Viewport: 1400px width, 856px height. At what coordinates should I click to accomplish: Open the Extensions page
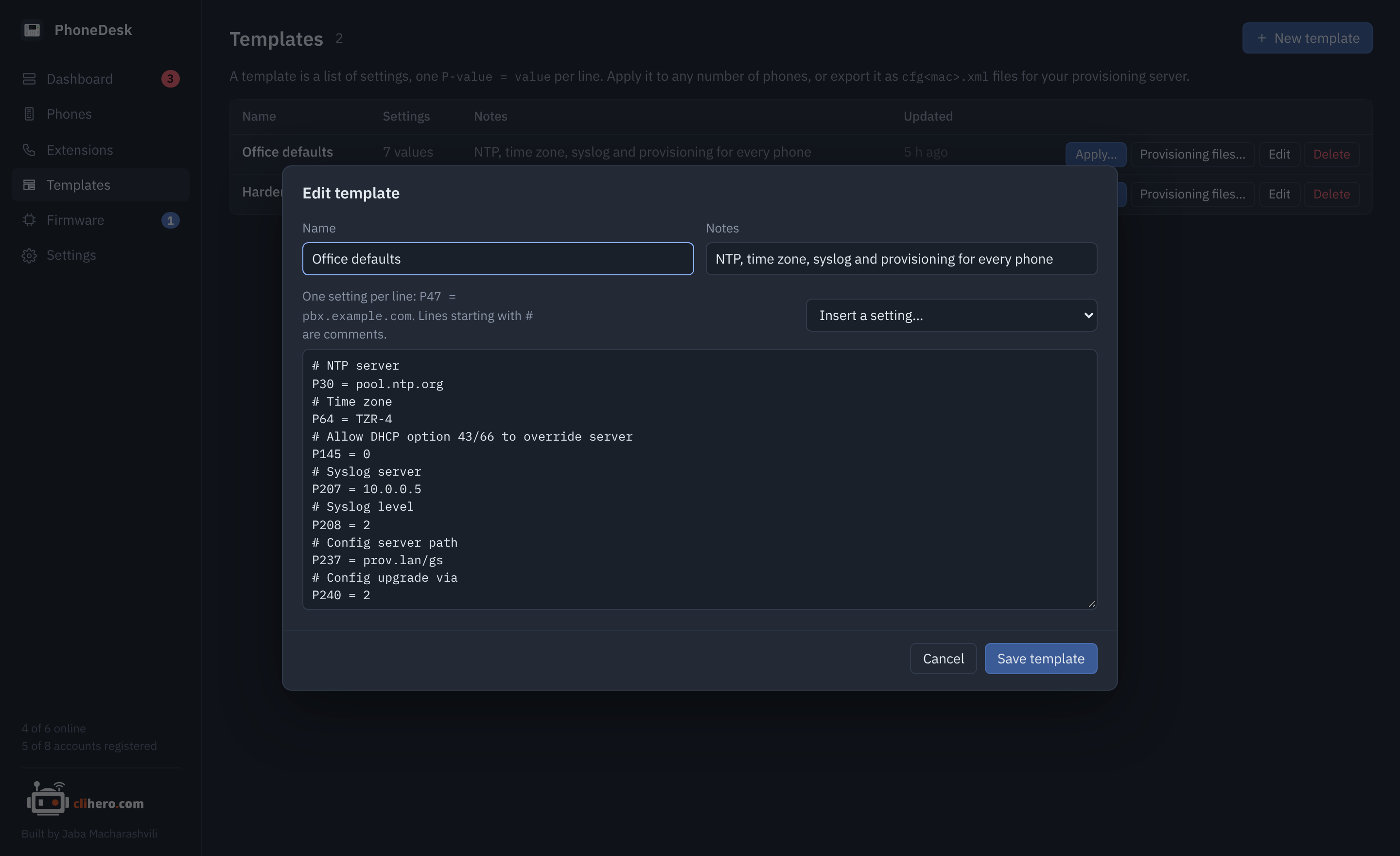[101, 149]
